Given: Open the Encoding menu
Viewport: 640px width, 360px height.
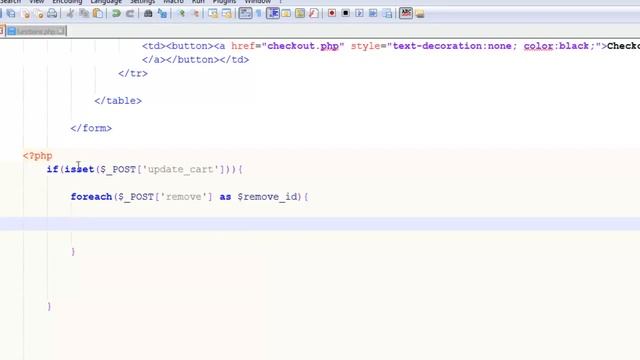Looking at the screenshot, I should [x=67, y=2].
